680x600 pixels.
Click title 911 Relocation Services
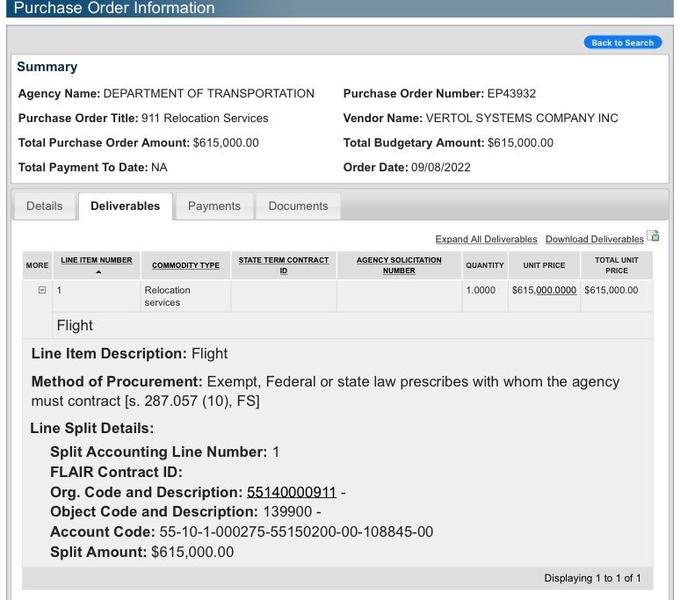[x=205, y=118]
